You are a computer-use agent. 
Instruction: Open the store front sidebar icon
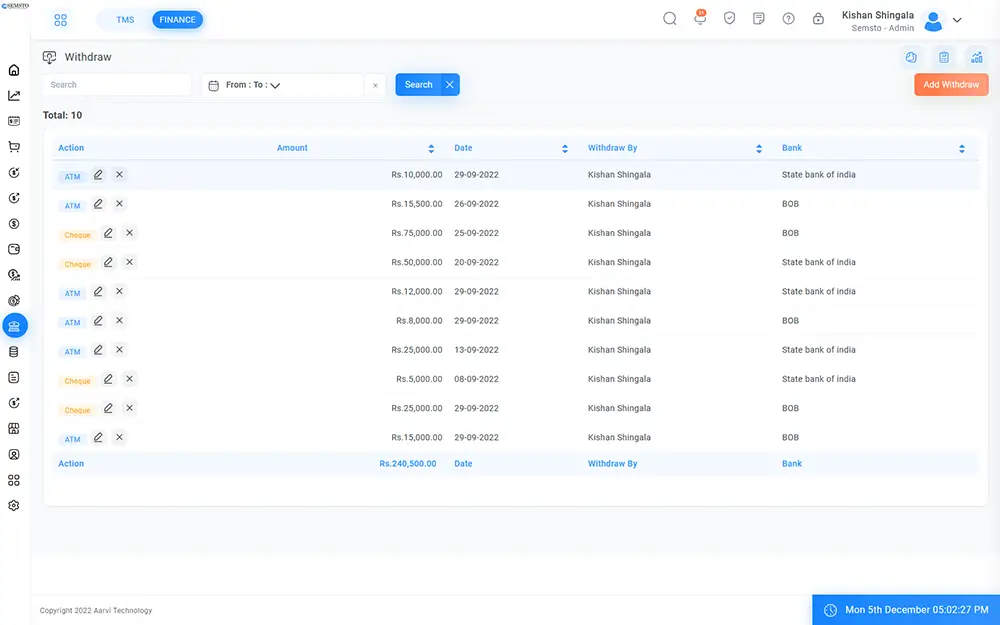14,429
